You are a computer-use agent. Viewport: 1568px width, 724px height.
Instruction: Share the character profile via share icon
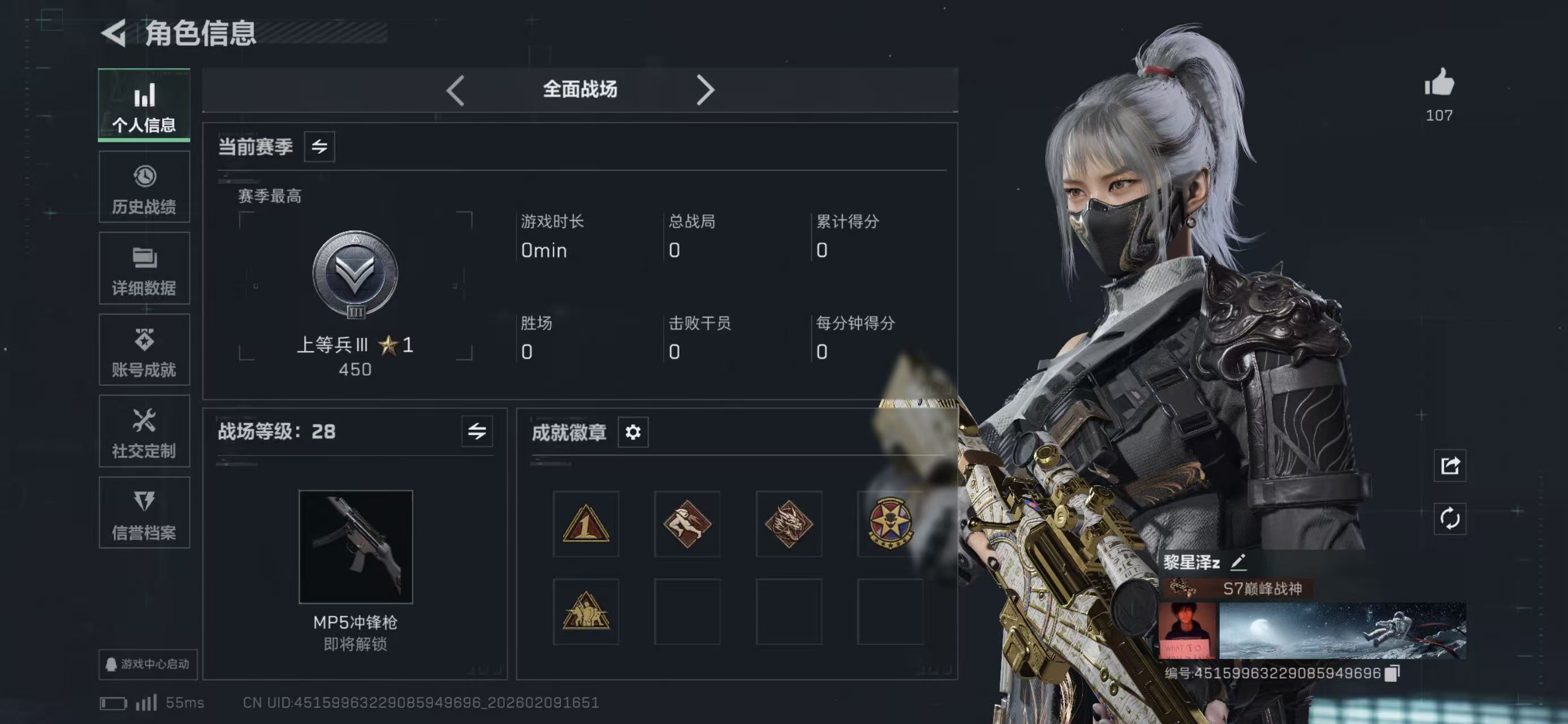pyautogui.click(x=1450, y=466)
